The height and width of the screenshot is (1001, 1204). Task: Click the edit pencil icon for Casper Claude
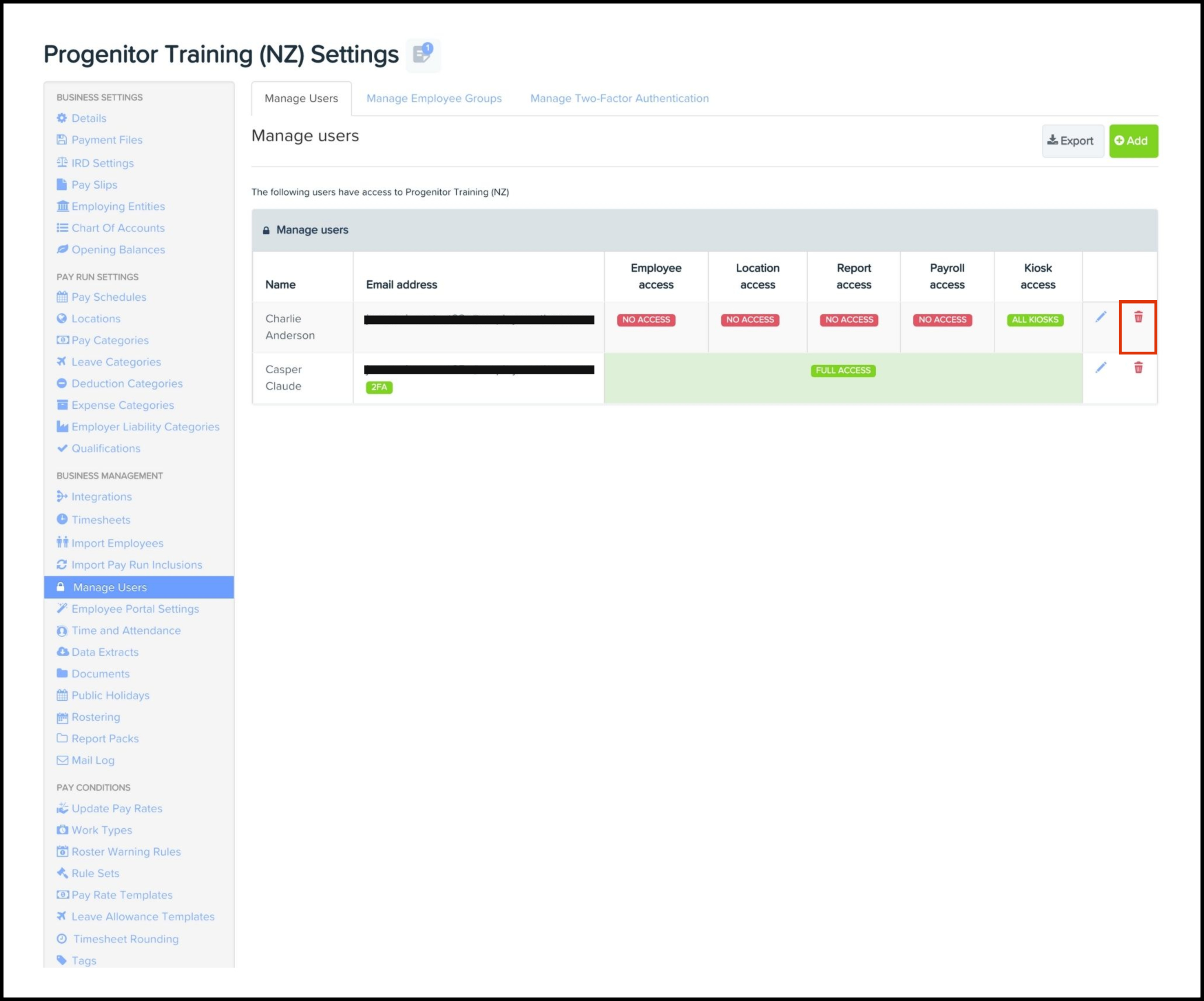click(x=1101, y=368)
